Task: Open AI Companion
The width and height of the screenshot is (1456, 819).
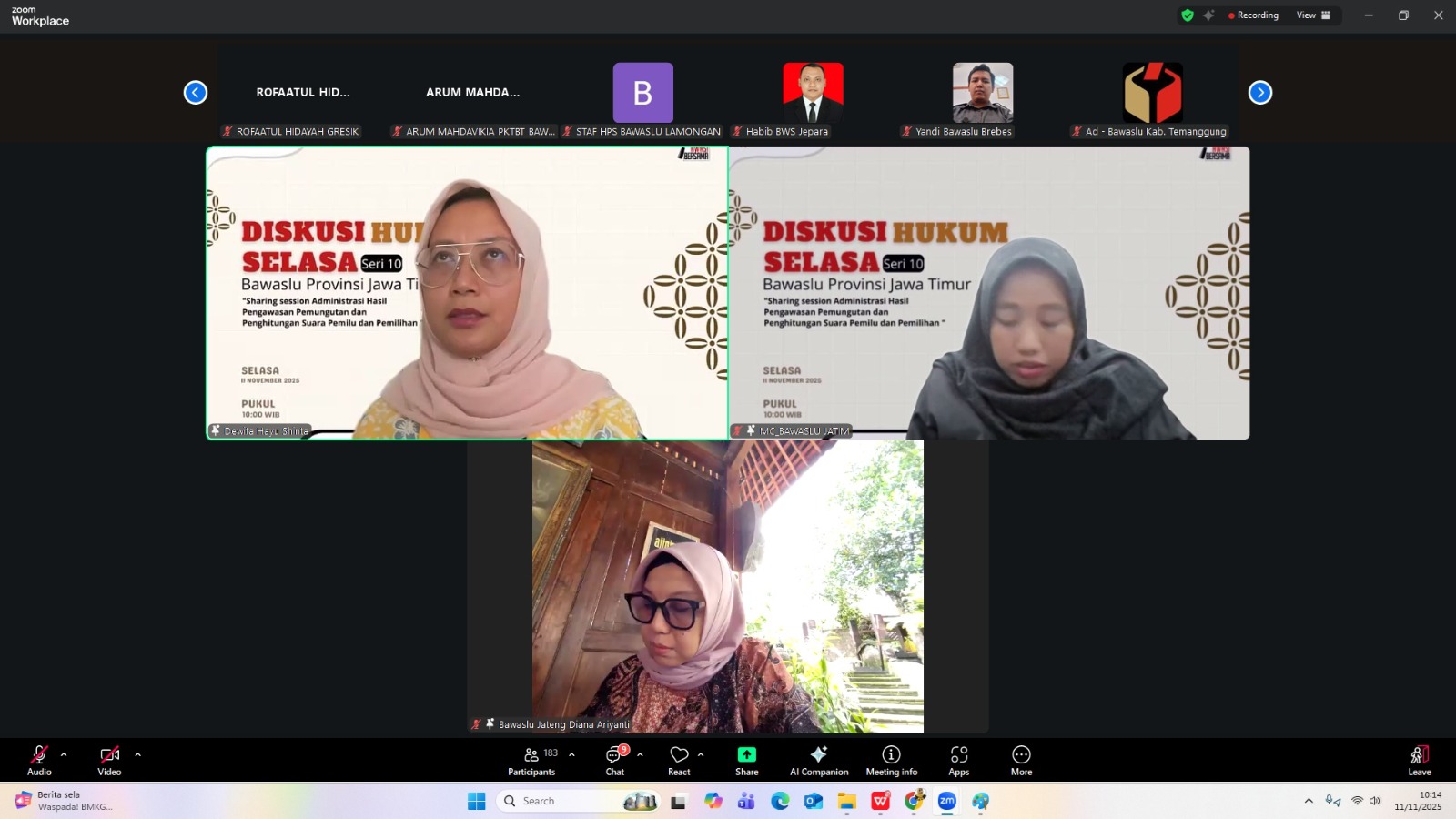Action: pos(818,760)
